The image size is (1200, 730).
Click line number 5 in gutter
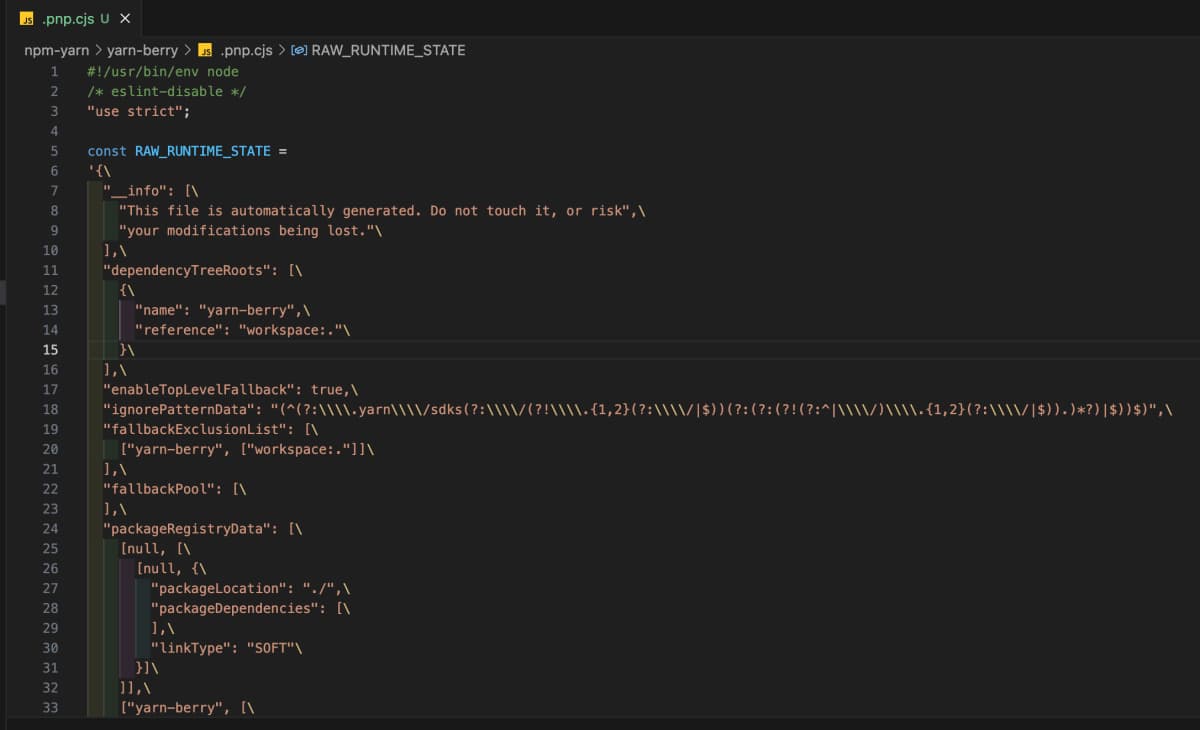[54, 151]
